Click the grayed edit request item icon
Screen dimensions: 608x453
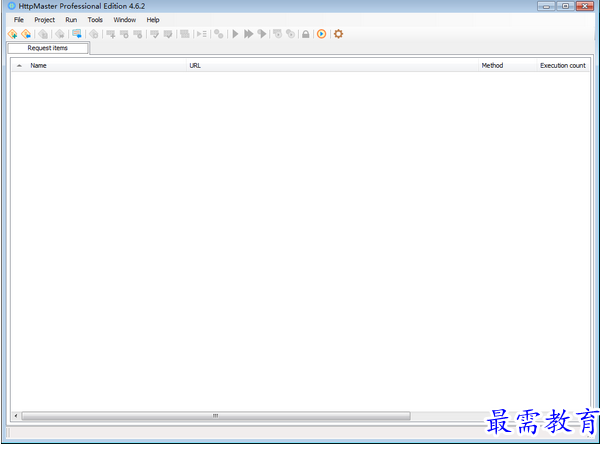click(124, 34)
